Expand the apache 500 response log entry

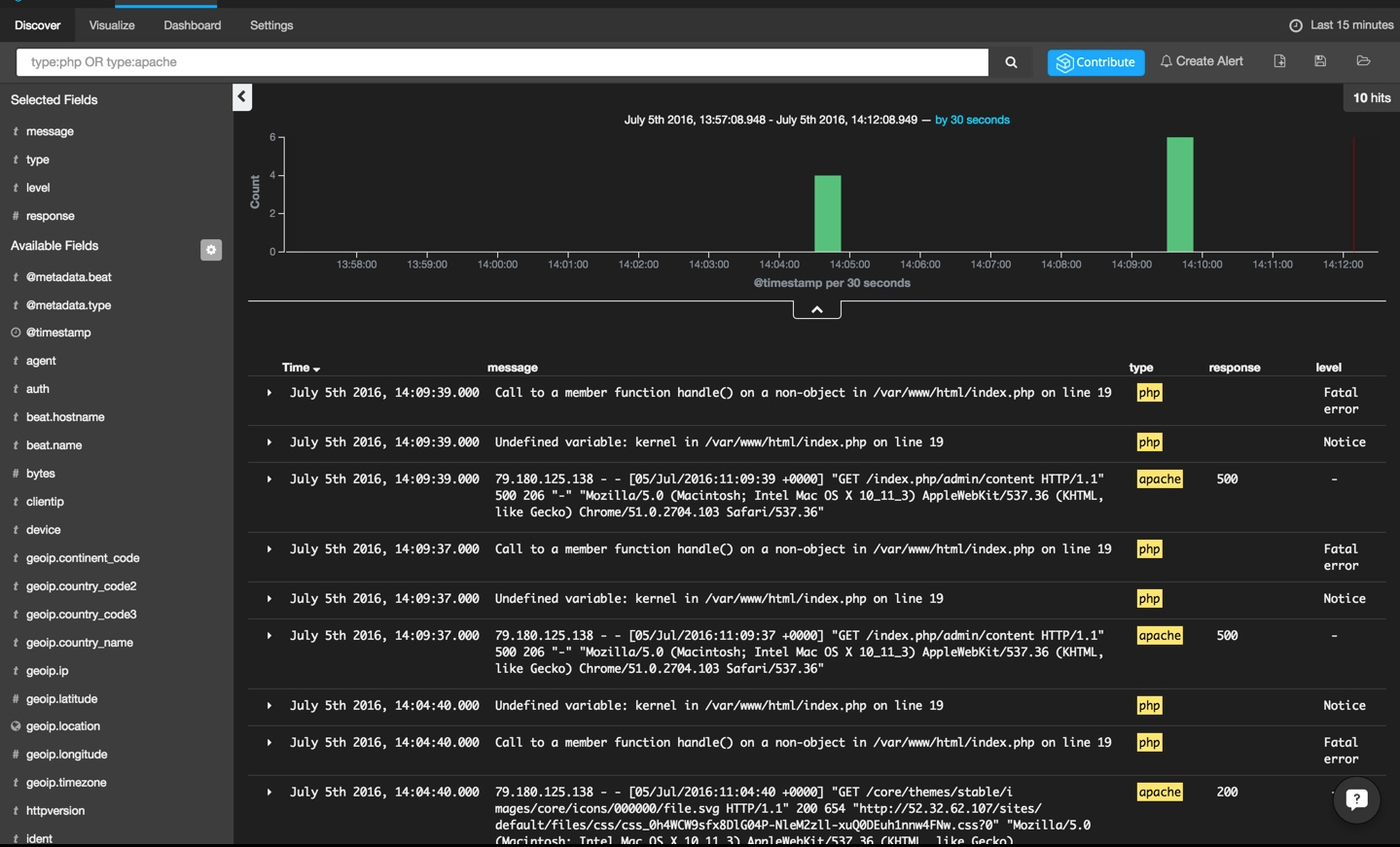point(269,478)
